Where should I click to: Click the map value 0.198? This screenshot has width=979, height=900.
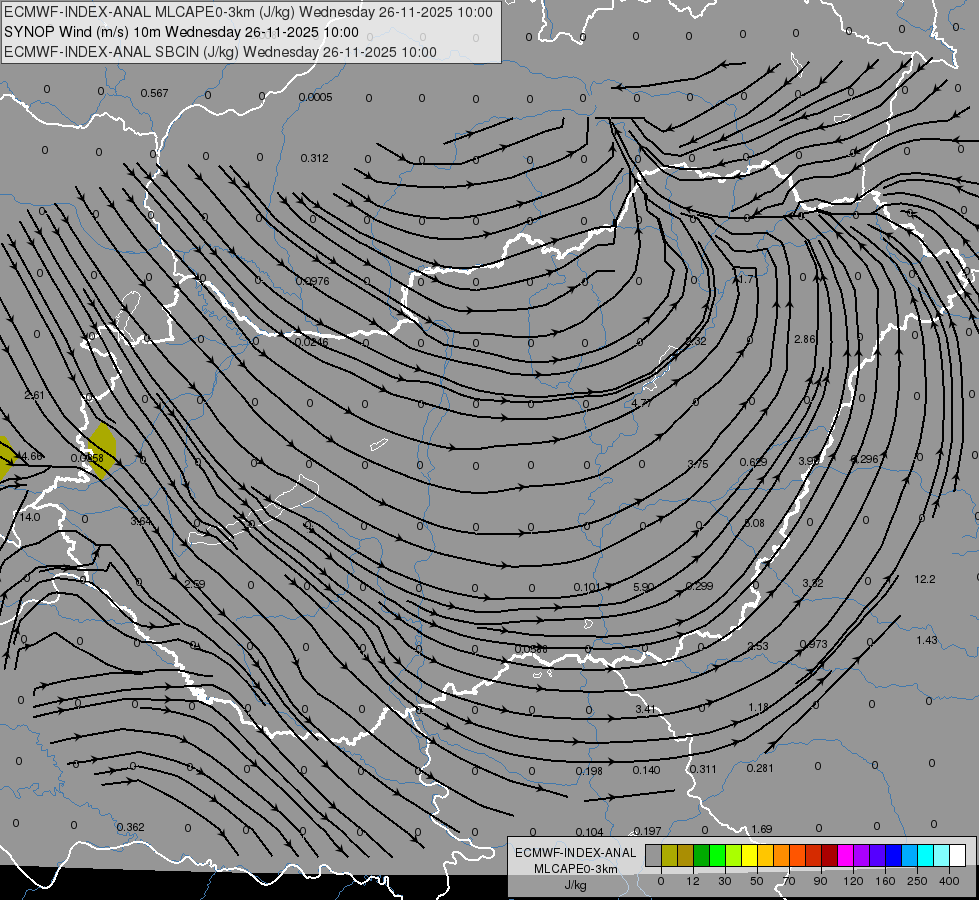[589, 771]
